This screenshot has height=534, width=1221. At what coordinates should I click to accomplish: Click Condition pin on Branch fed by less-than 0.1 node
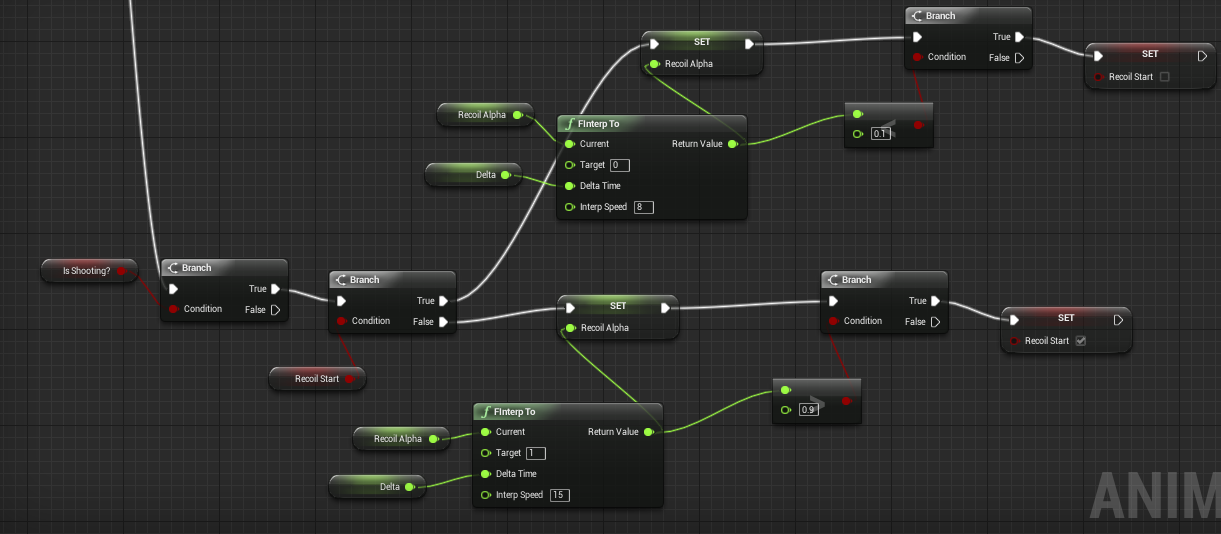pyautogui.click(x=918, y=57)
